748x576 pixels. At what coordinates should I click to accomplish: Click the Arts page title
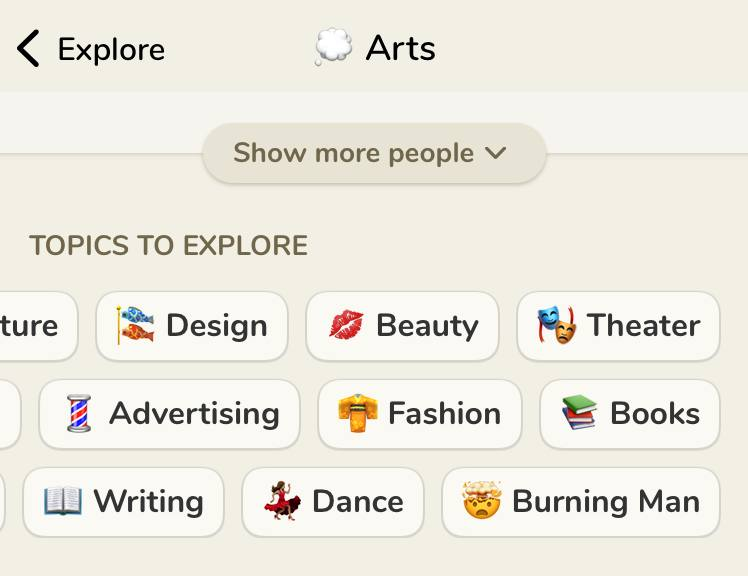click(400, 48)
